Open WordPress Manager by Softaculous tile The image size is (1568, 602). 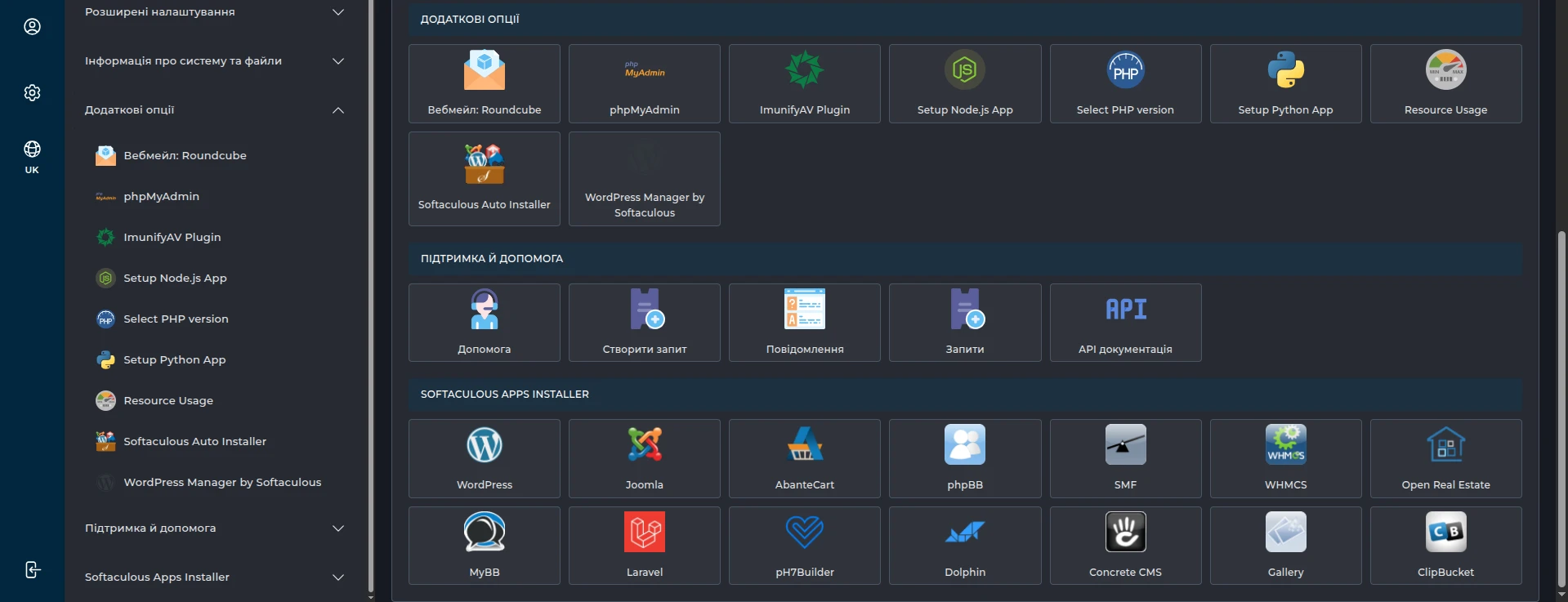[645, 179]
